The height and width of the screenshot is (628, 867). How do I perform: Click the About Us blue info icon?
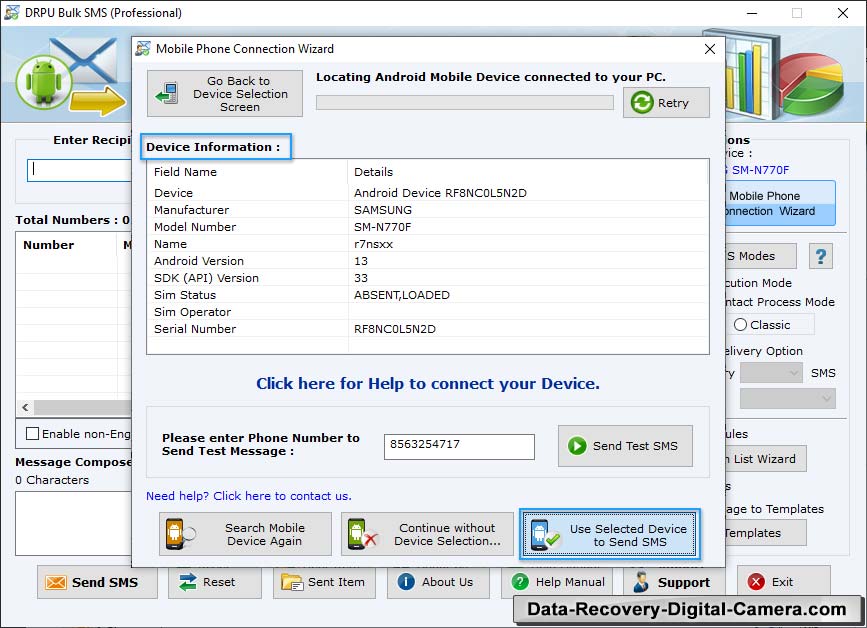coord(406,582)
